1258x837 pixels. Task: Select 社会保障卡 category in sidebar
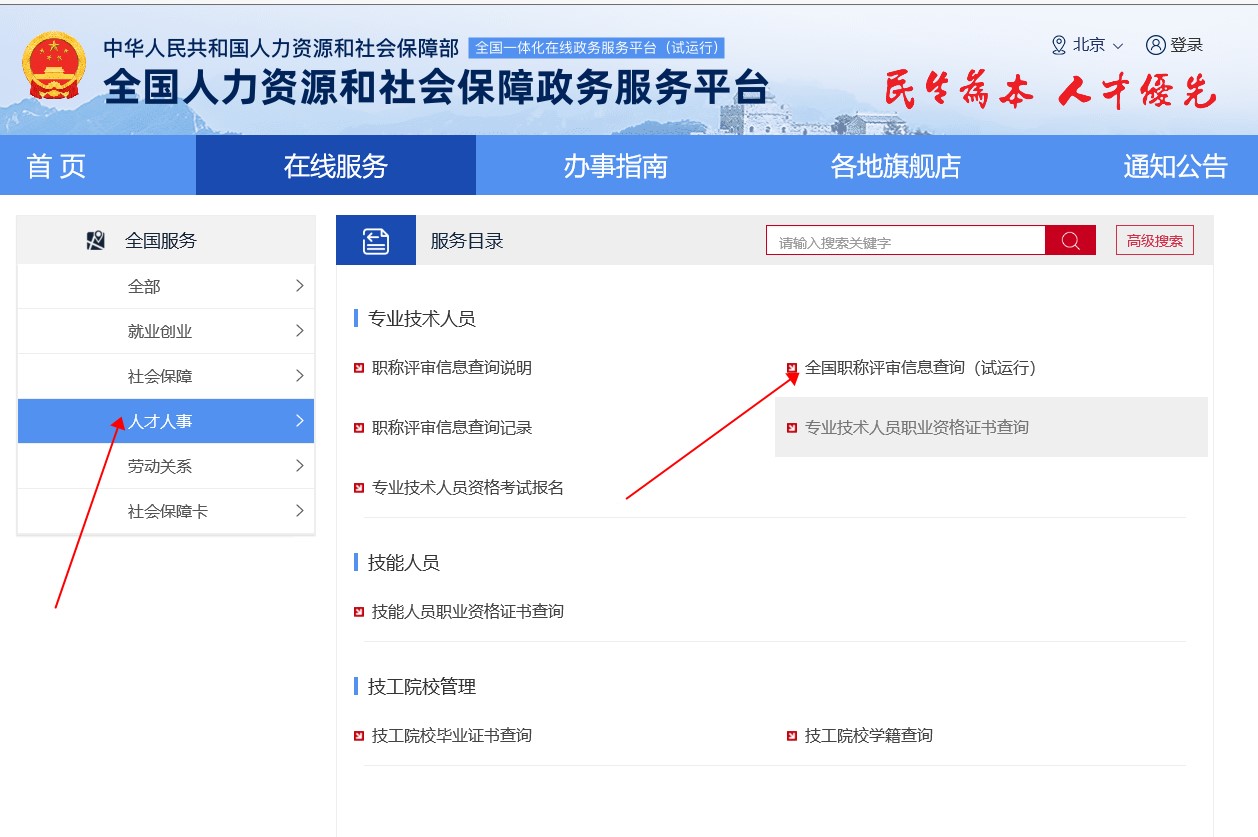point(166,511)
